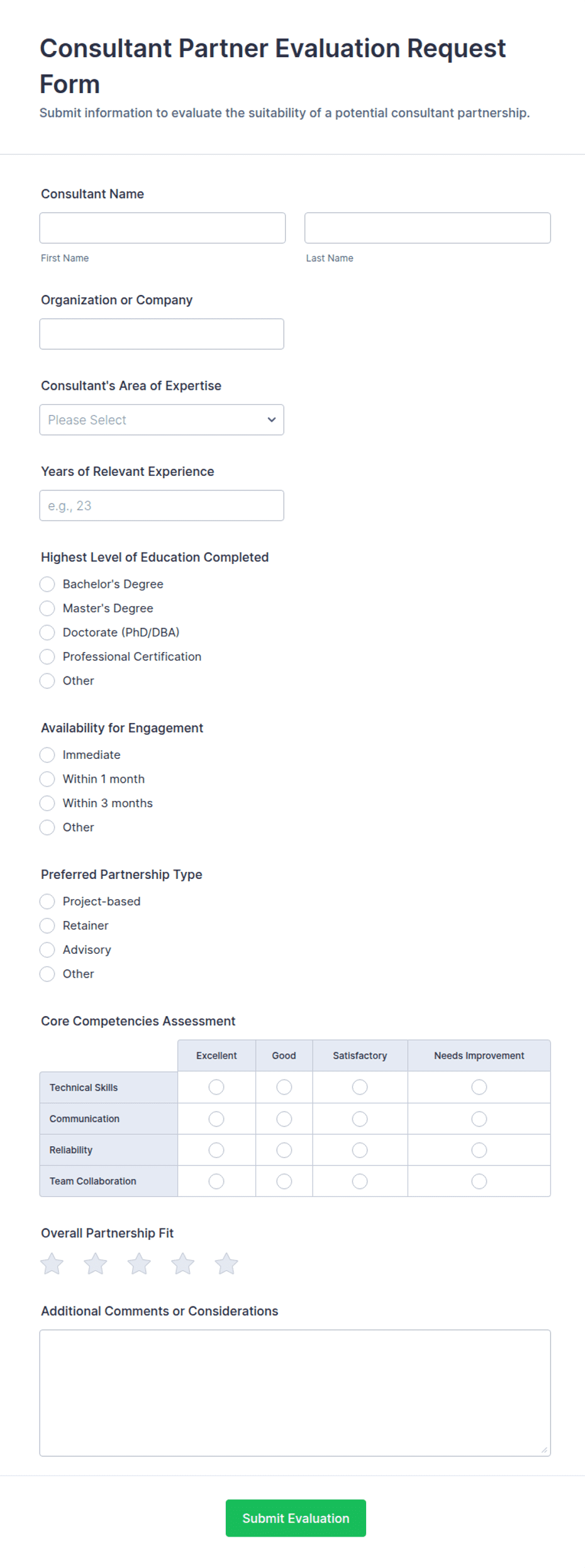Choose Retainer partnership type
The height and width of the screenshot is (1568, 585).
tap(47, 925)
